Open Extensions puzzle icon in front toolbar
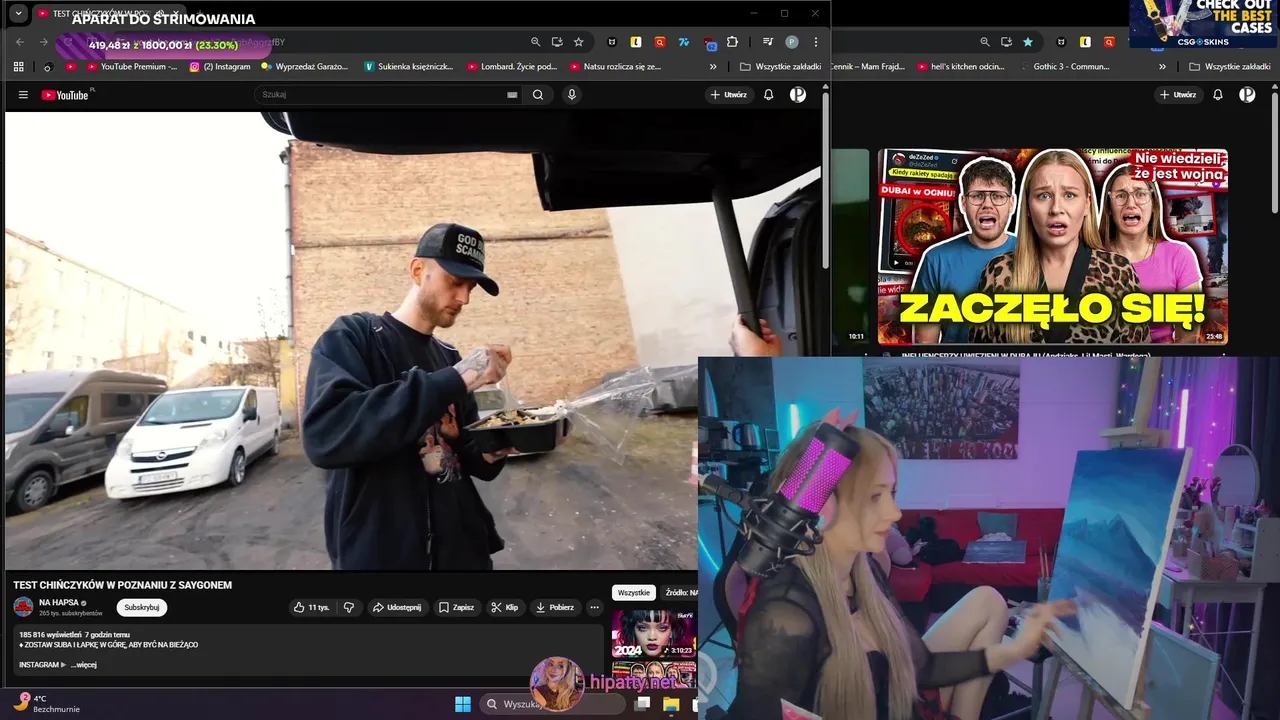This screenshot has height=720, width=1280. coord(732,42)
